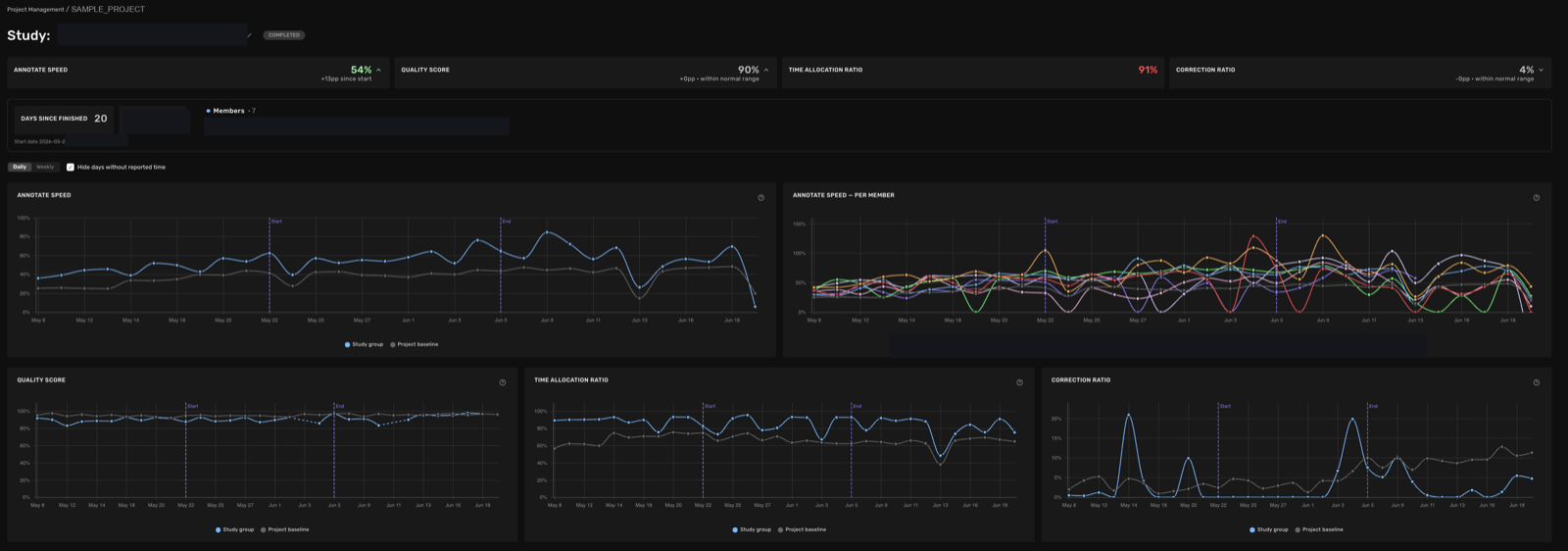Viewport: 1568px width, 551px height.
Task: Click the 90% quality score value
Action: [x=749, y=70]
